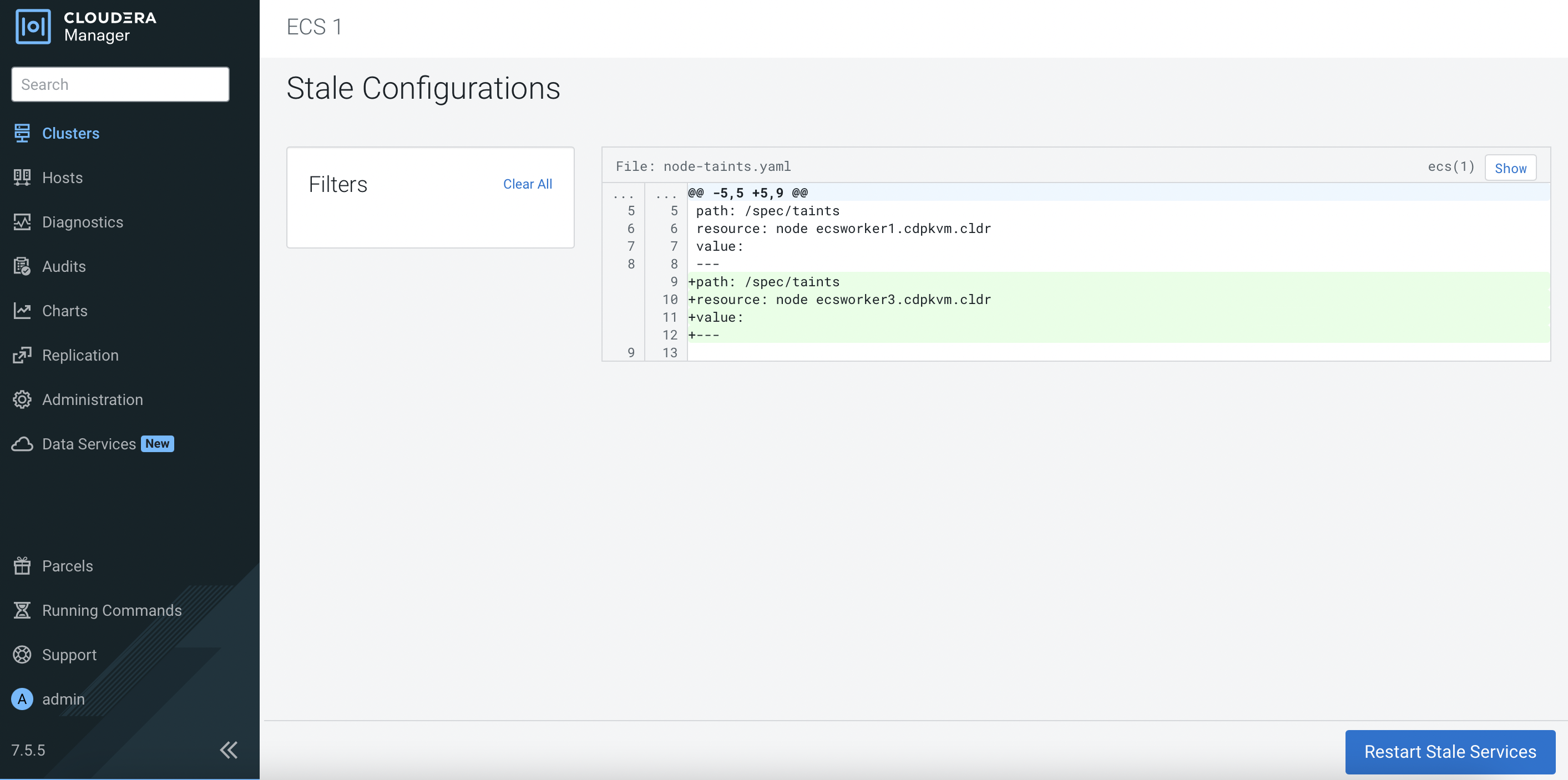Screen dimensions: 1568x780
Task: Click the Audits icon in sidebar
Action: pos(22,266)
